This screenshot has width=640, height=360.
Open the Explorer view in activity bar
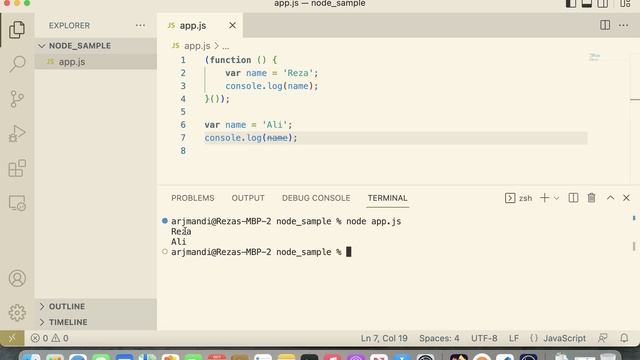pos(17,30)
